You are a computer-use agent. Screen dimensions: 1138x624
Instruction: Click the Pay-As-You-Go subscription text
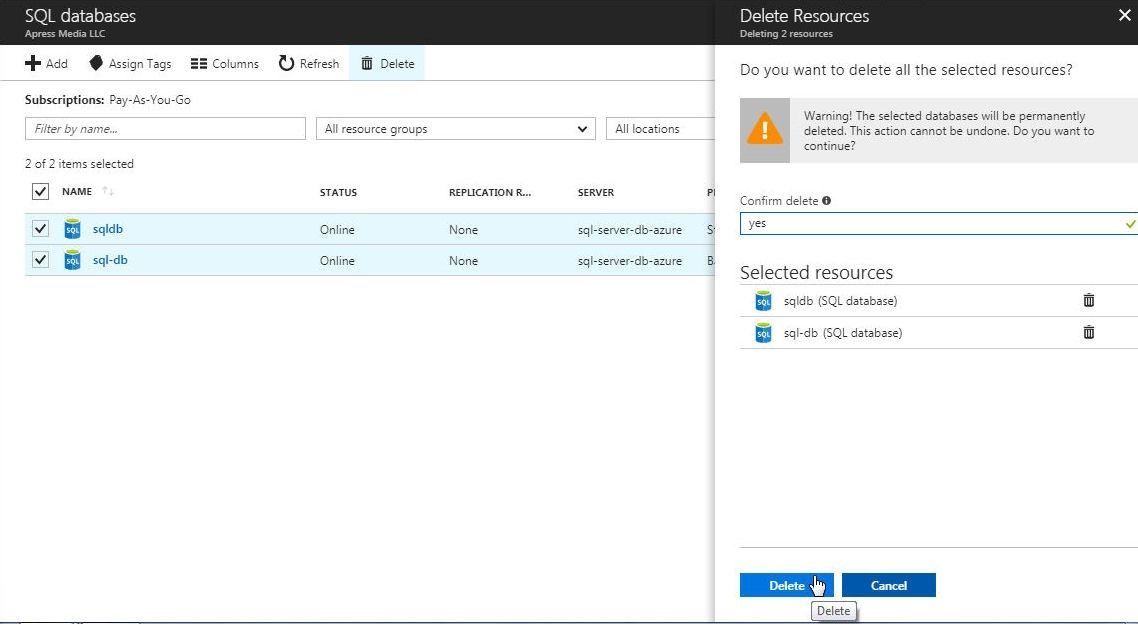[x=150, y=100]
